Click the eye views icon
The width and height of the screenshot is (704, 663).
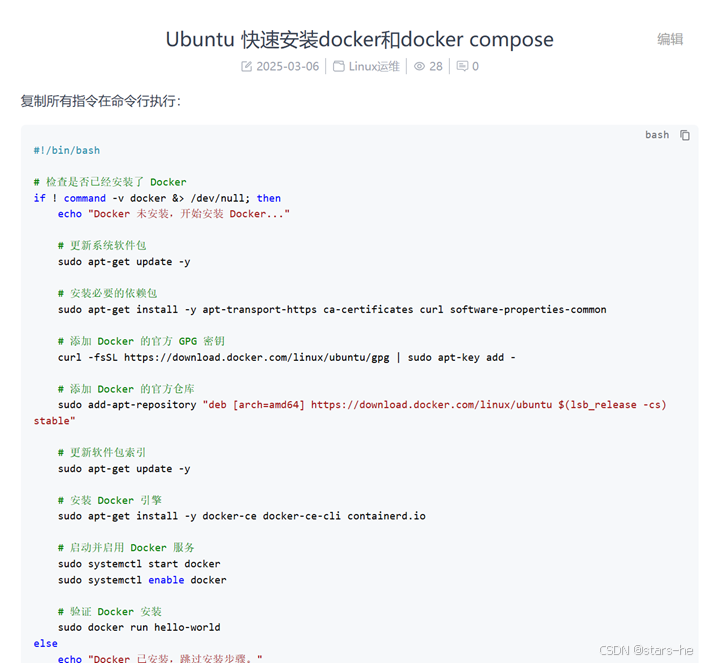pyautogui.click(x=419, y=66)
